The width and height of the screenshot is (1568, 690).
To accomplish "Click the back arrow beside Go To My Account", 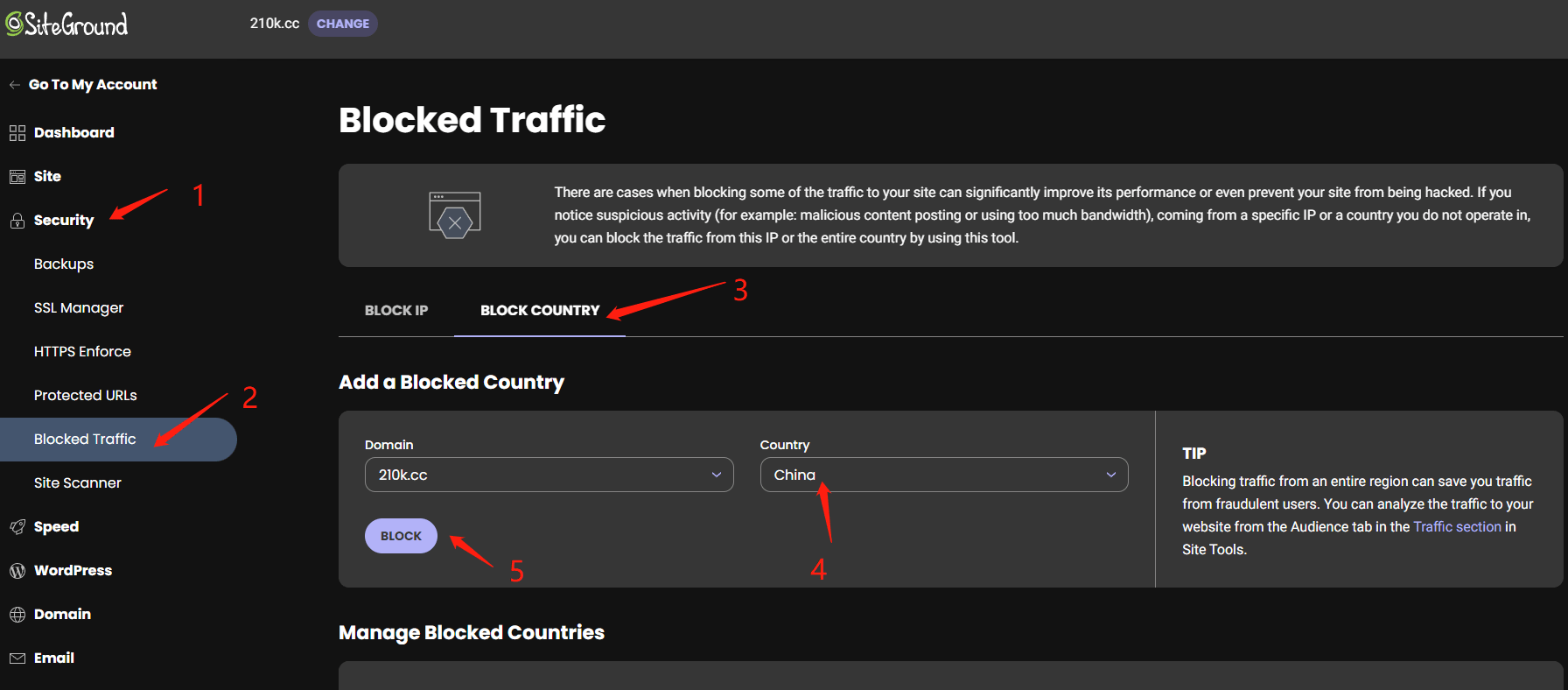I will coord(15,85).
